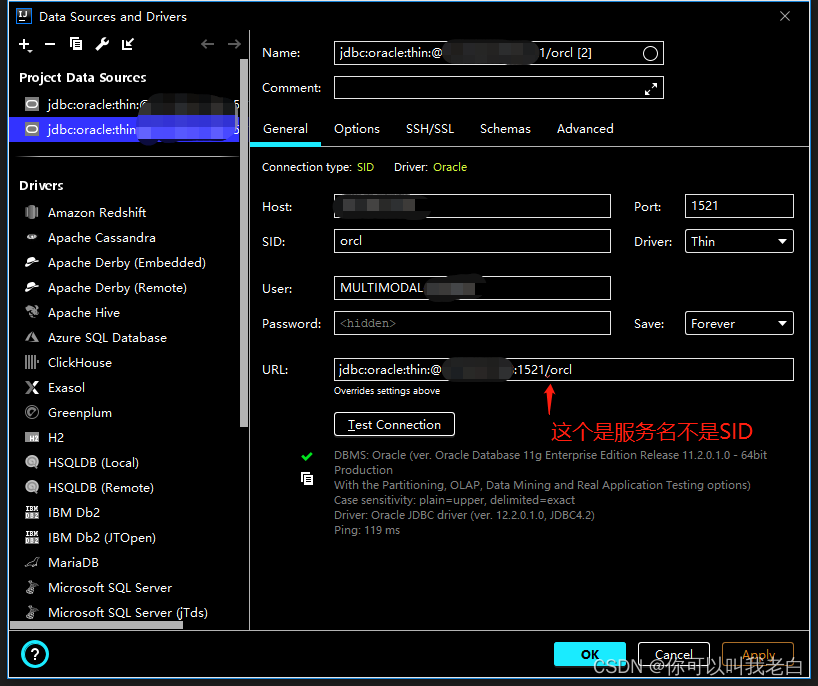818x686 pixels.
Task: Copy connection test result to clipboard
Action: click(x=307, y=478)
